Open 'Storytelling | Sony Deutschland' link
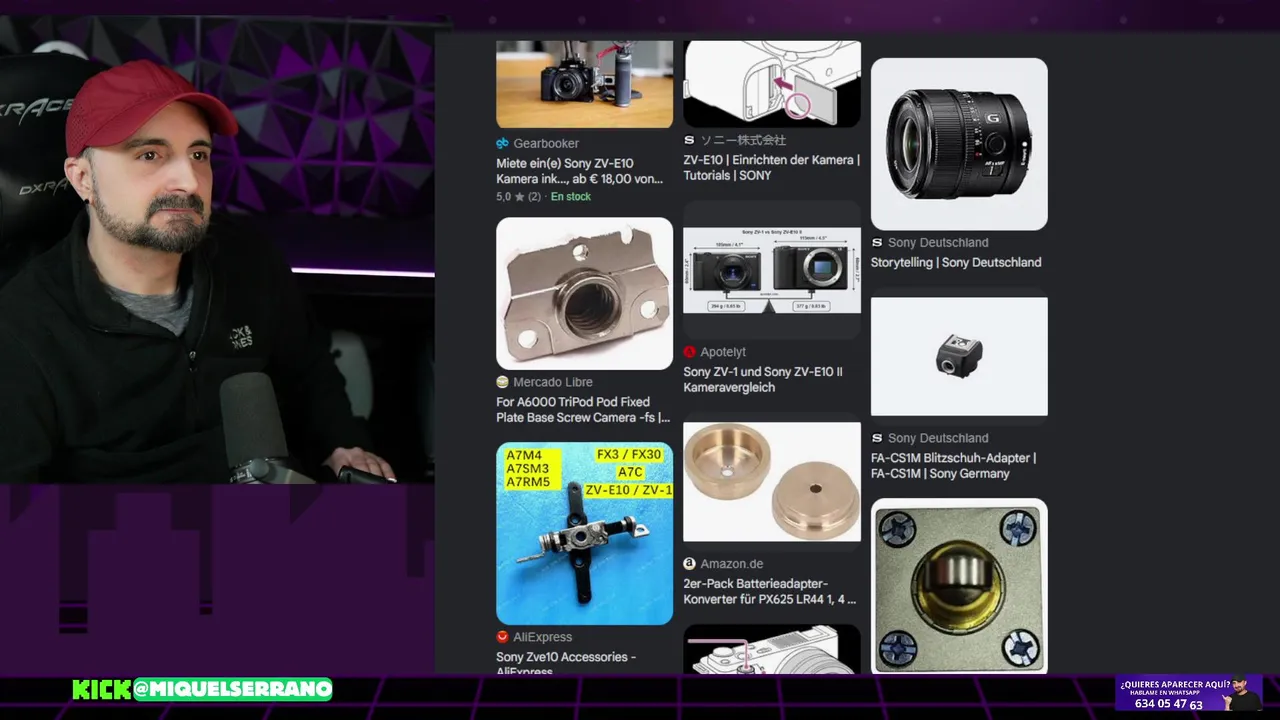 coord(956,263)
